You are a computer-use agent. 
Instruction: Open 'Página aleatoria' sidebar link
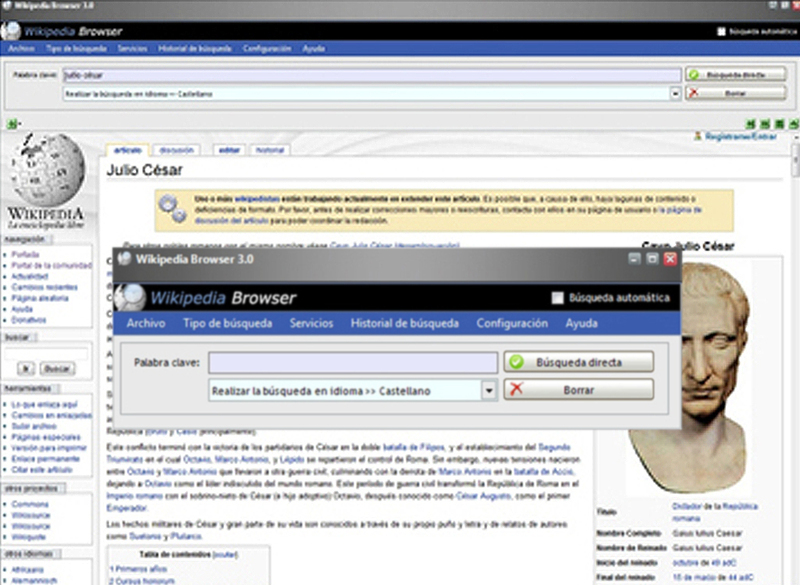40,298
